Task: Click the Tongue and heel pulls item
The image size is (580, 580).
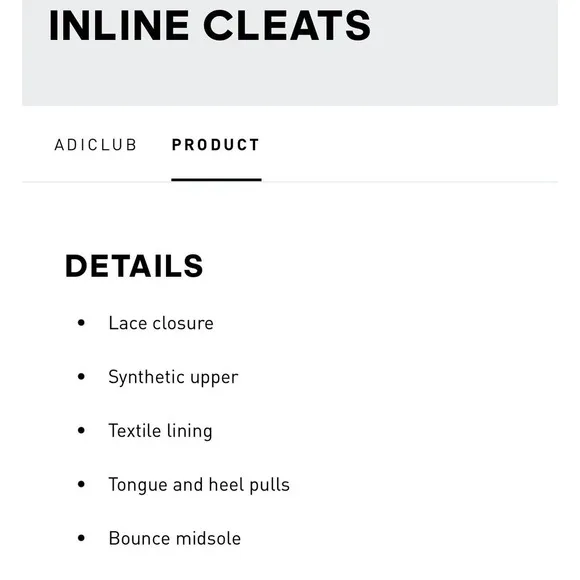Action: [x=199, y=485]
